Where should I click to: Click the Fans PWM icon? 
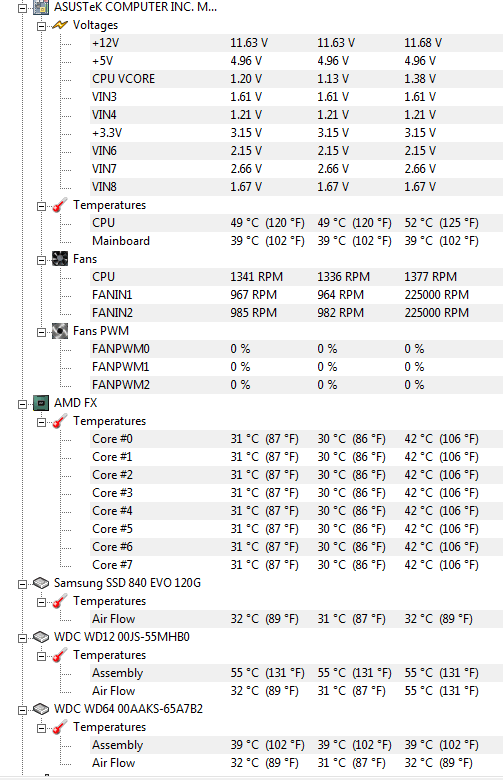(60, 331)
